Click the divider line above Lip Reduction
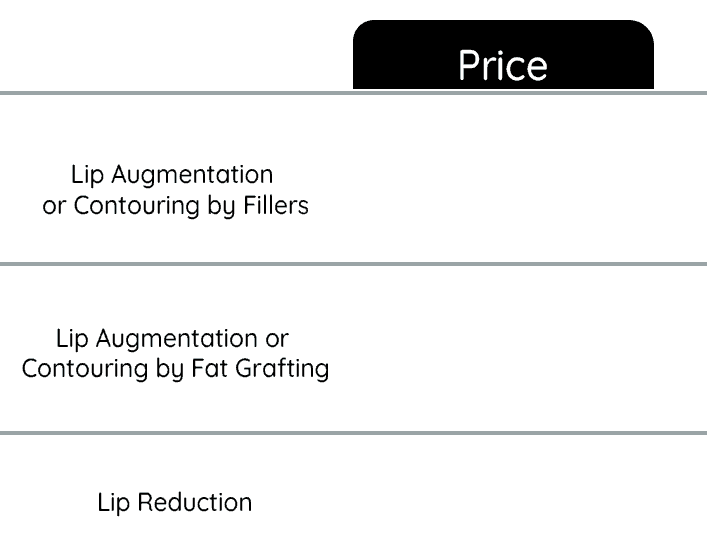 point(353,433)
